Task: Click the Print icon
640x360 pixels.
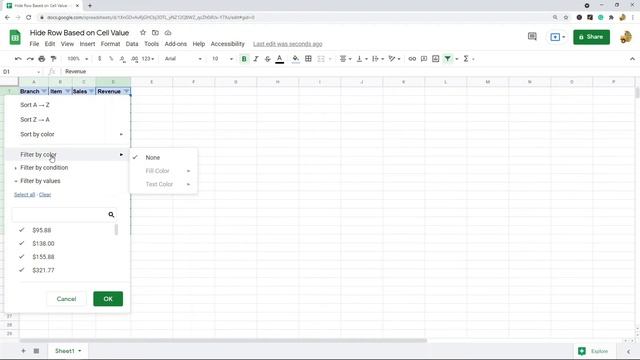Action: [42, 59]
